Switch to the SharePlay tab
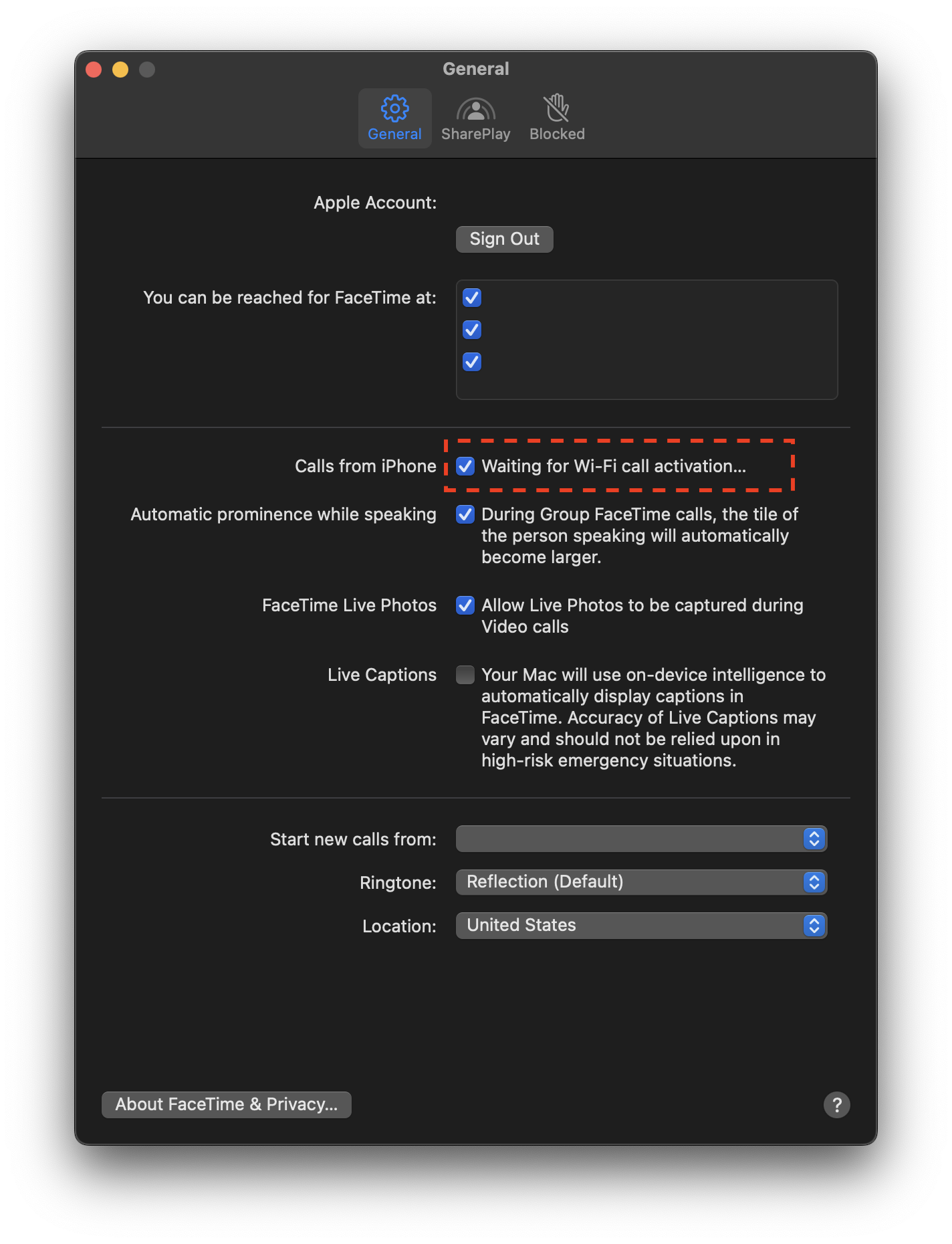The height and width of the screenshot is (1244, 952). (475, 118)
